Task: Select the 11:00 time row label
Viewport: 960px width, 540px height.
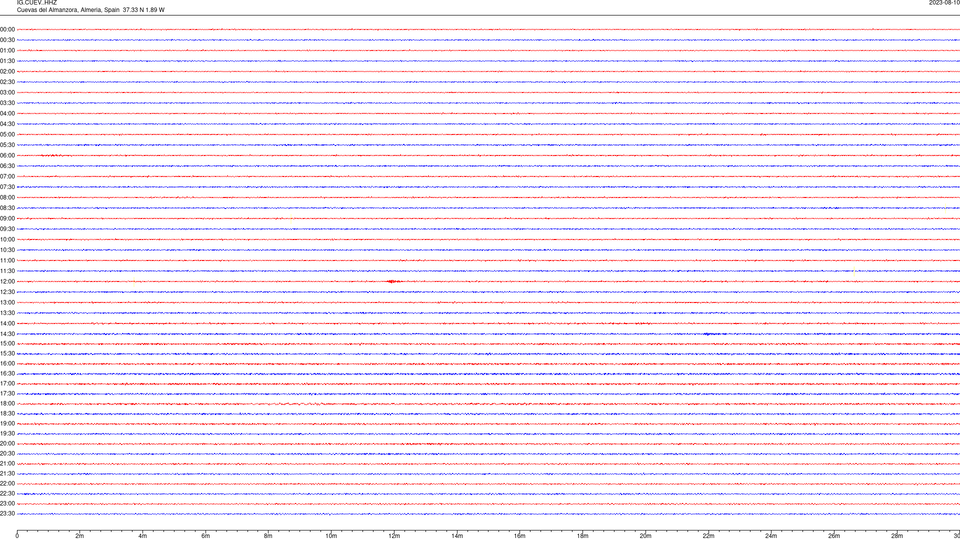Action: tap(7, 260)
